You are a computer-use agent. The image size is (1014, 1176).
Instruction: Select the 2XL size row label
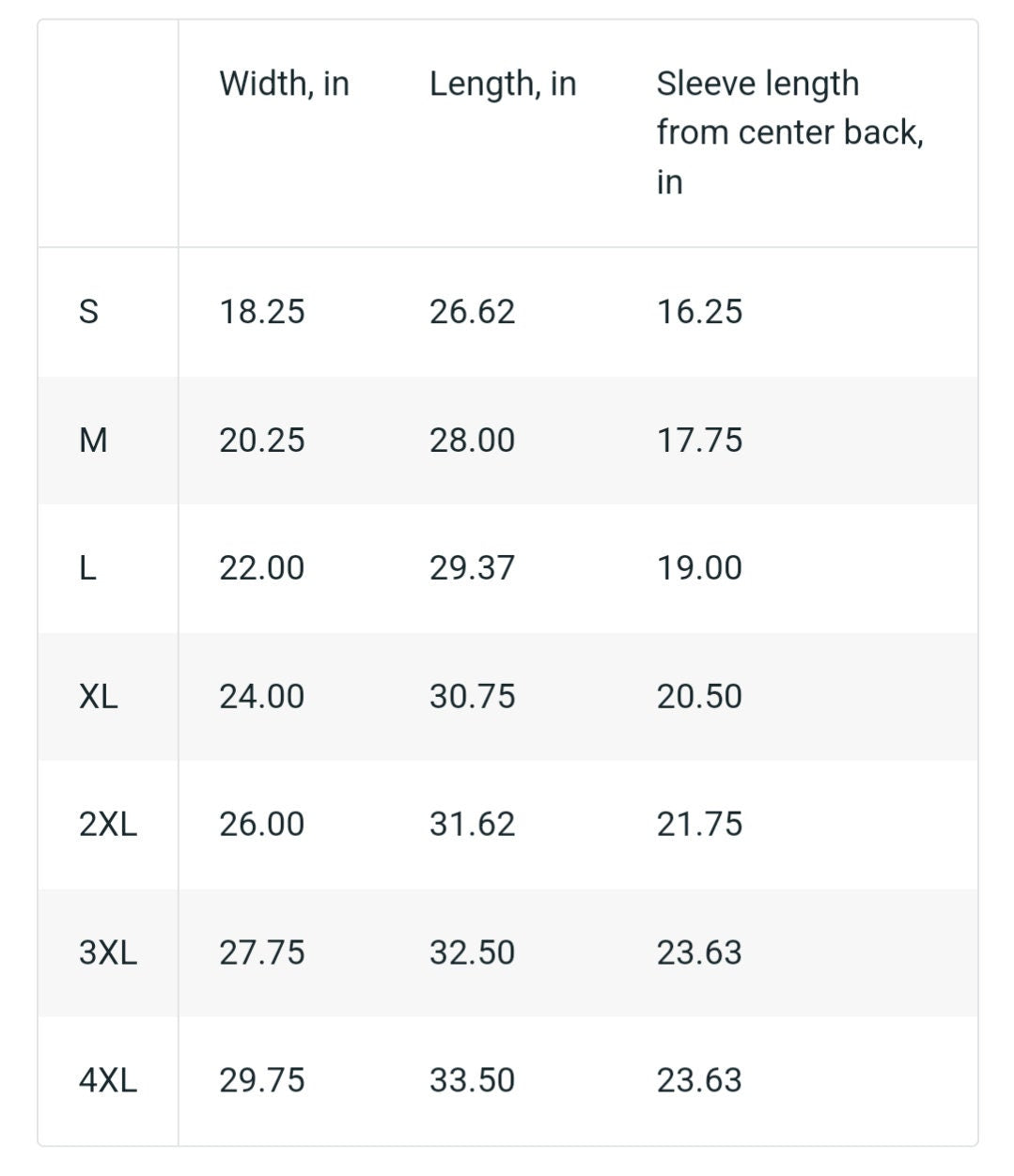coord(108,824)
